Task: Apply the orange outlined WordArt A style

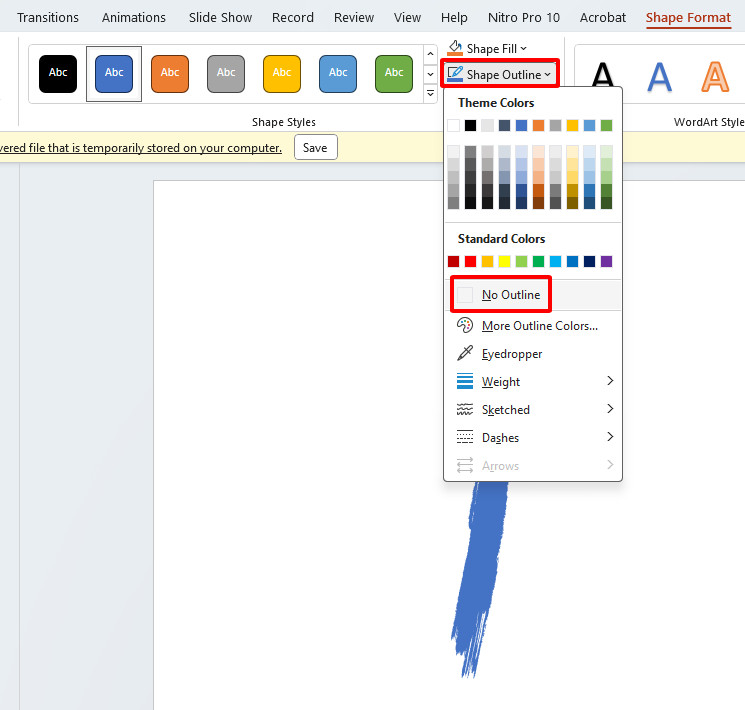Action: tap(715, 76)
